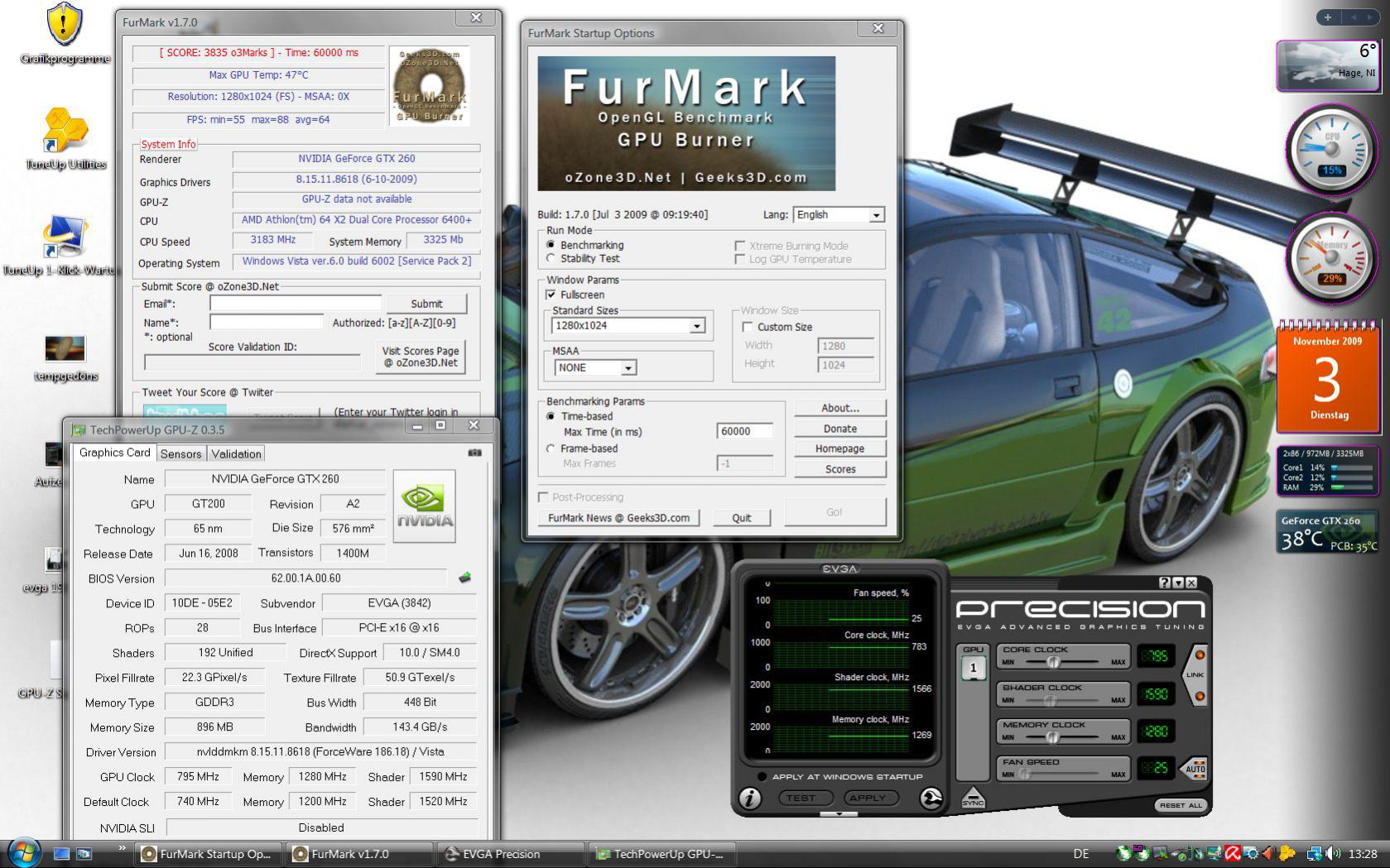
Task: Switch to FurMark v1.7.0 taskbar item
Action: pos(359,854)
